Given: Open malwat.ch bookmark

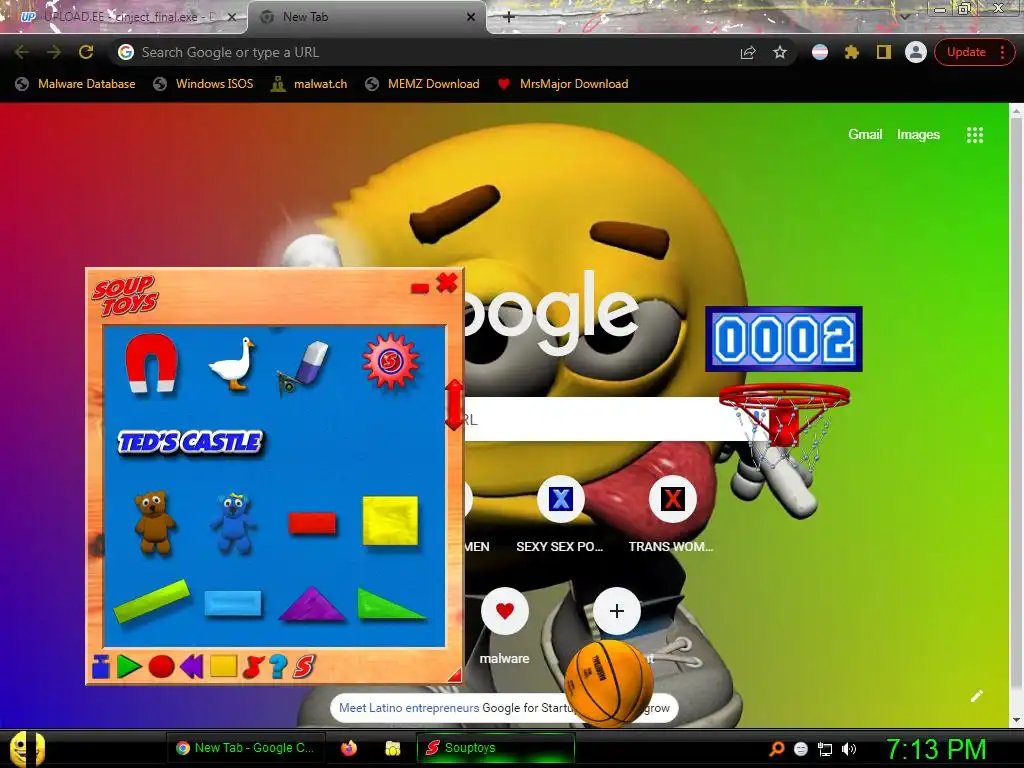Looking at the screenshot, I should pyautogui.click(x=309, y=84).
